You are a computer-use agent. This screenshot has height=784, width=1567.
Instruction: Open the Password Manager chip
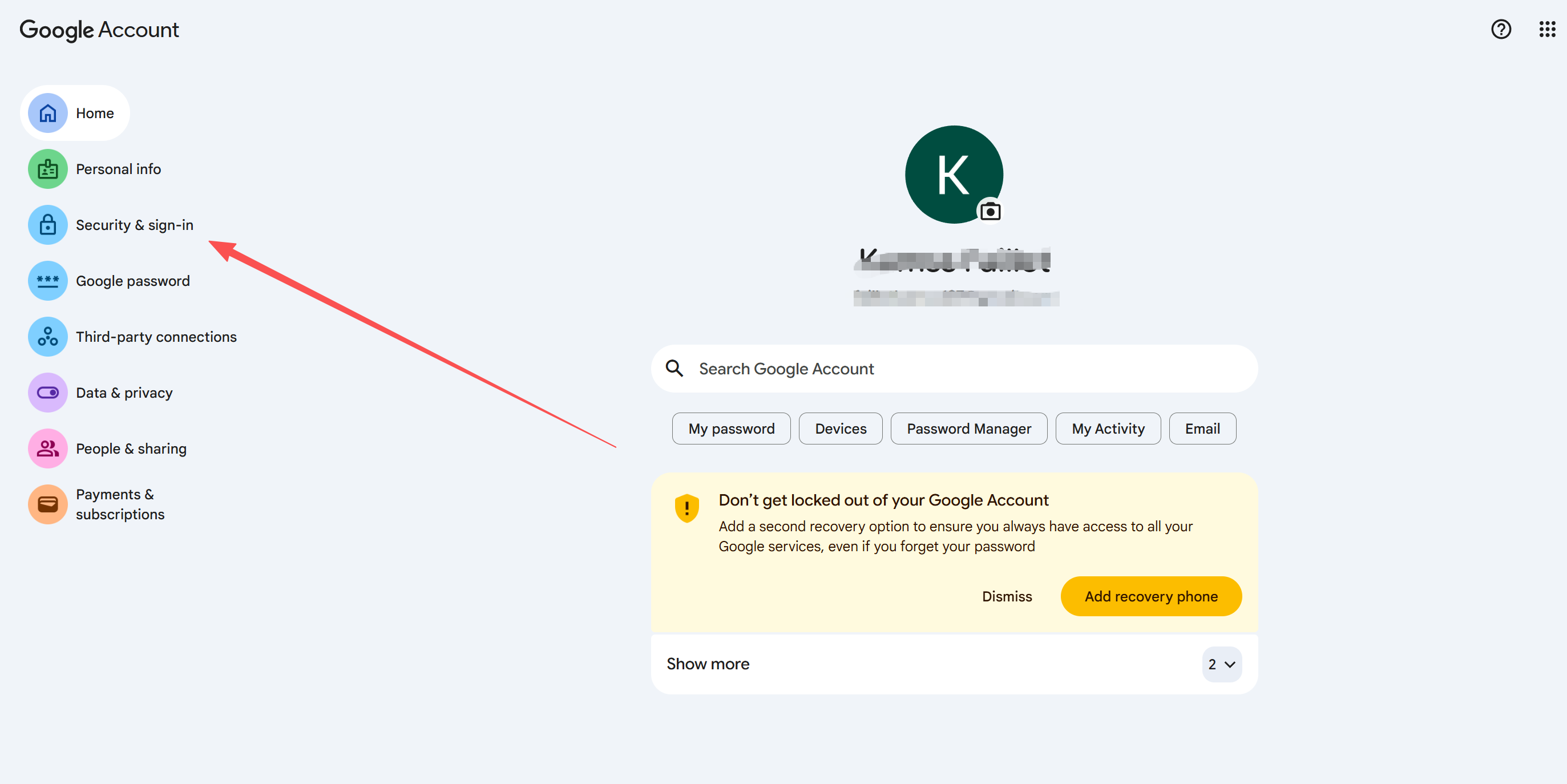pos(969,429)
